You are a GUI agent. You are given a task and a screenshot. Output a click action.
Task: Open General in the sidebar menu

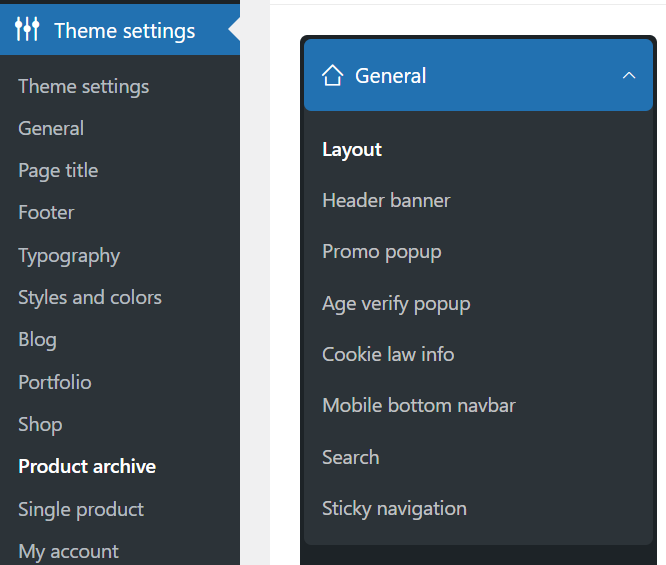point(51,128)
